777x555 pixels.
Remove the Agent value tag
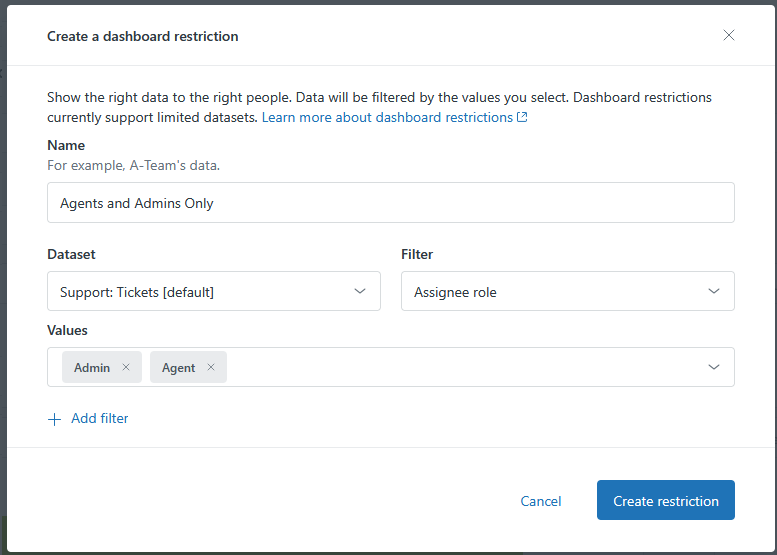pyautogui.click(x=211, y=367)
